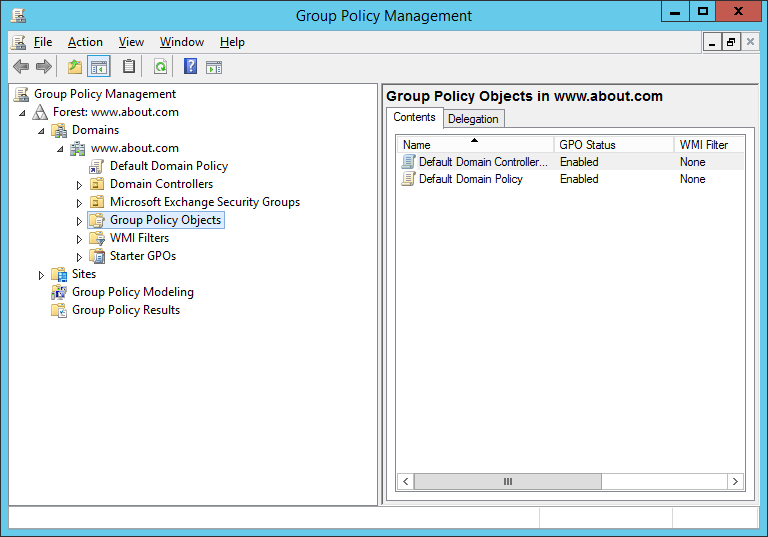Click the Up one level folder icon
This screenshot has width=768, height=537.
[74, 67]
